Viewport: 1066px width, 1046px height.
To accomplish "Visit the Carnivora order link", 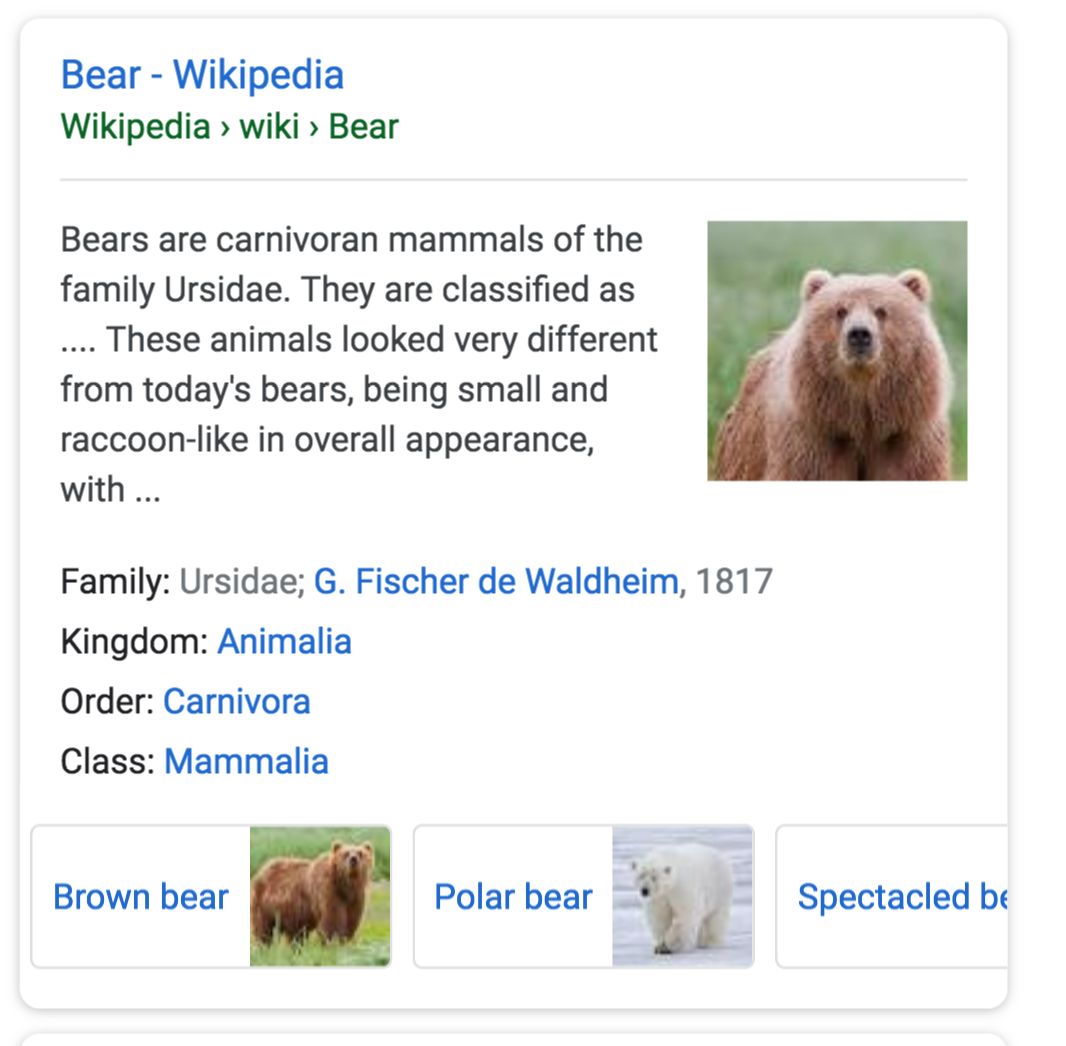I will (x=237, y=701).
